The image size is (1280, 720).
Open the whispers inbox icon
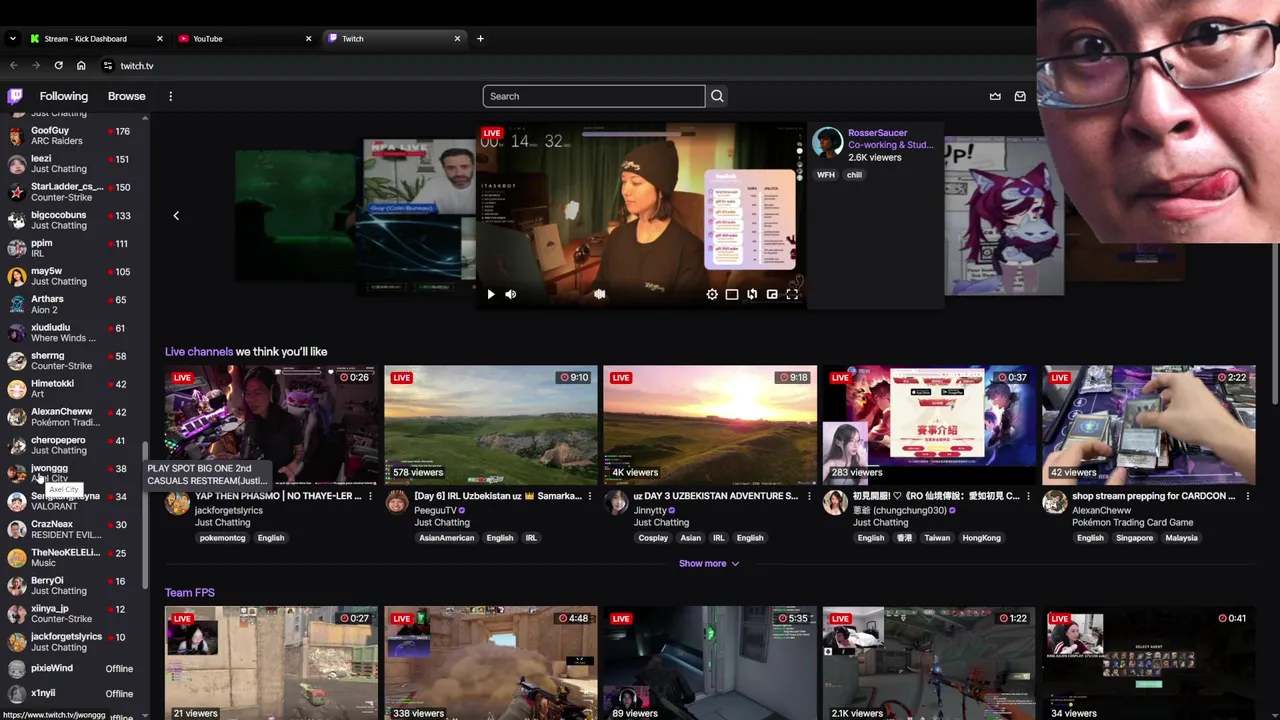(x=1020, y=96)
